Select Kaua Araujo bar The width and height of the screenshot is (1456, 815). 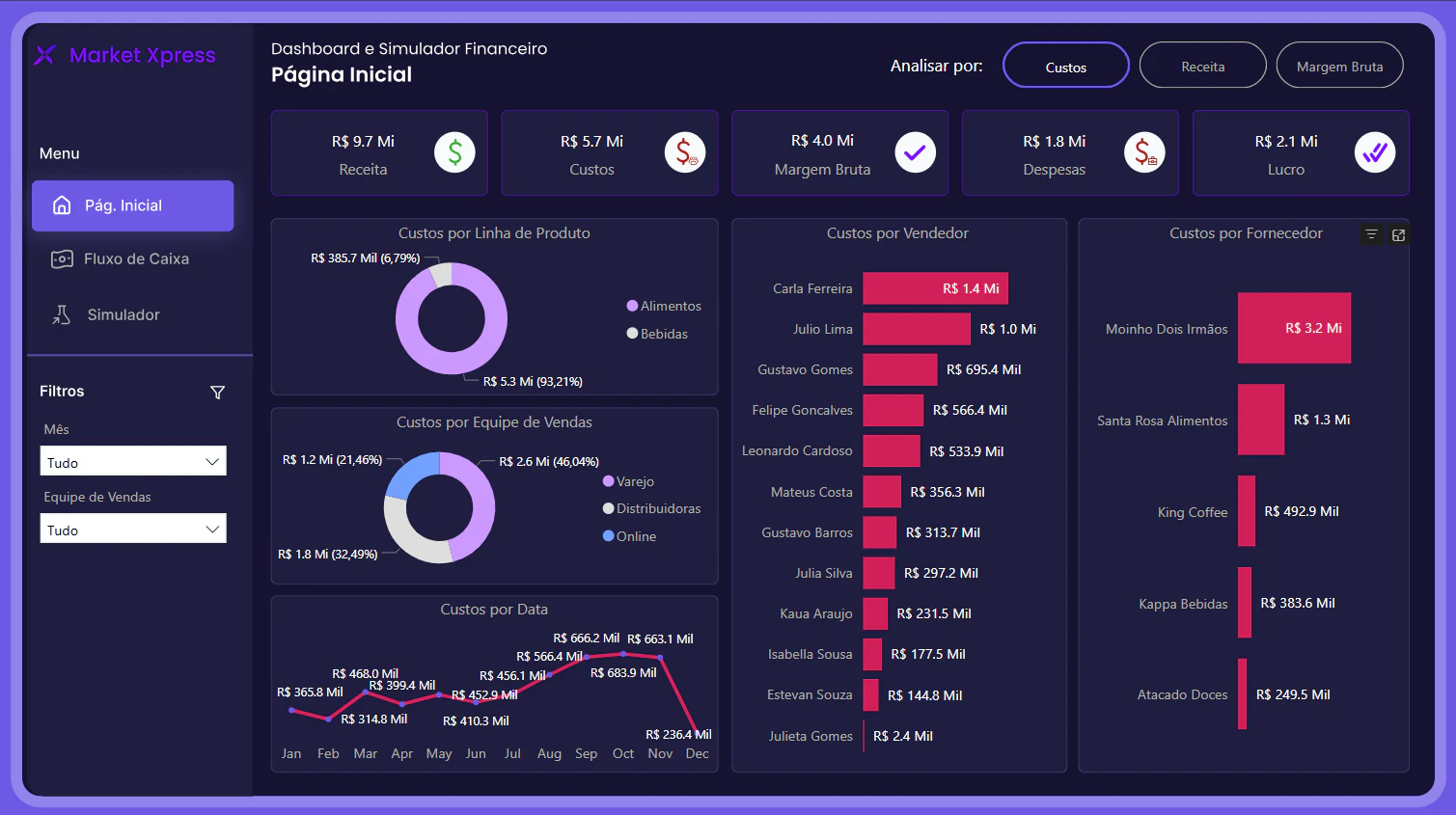tap(875, 613)
